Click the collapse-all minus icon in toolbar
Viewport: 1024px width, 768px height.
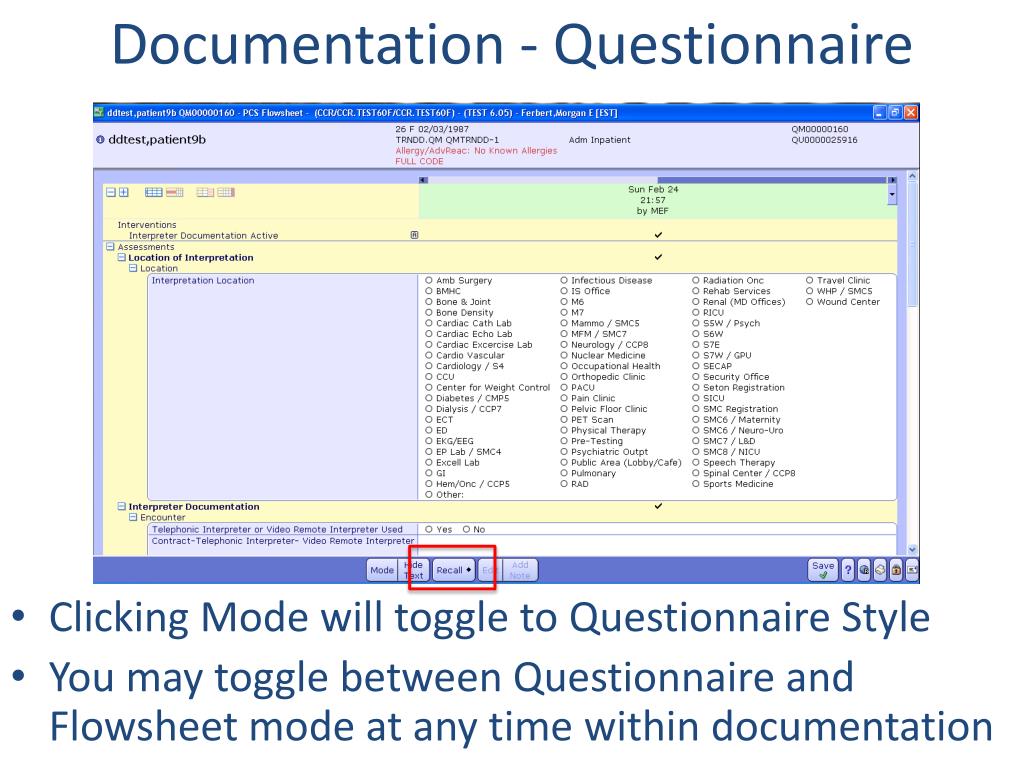pyautogui.click(x=110, y=192)
